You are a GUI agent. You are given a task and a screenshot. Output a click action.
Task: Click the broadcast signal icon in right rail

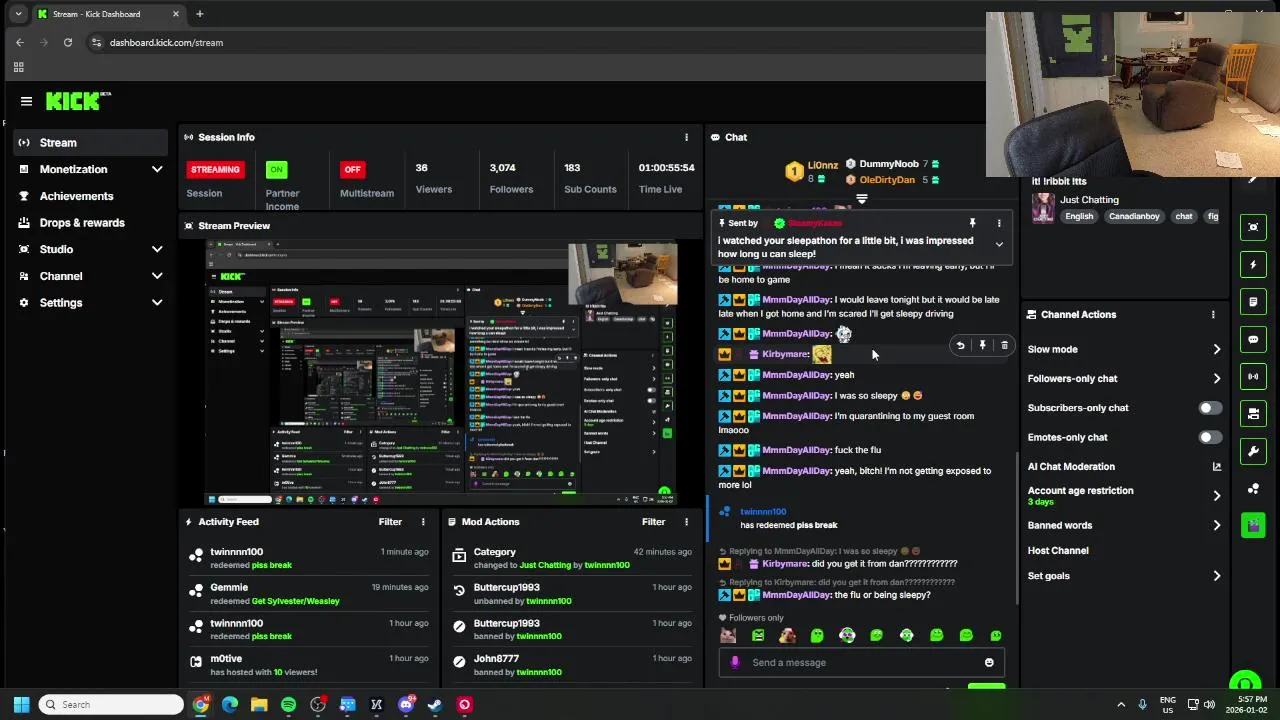[x=1253, y=377]
